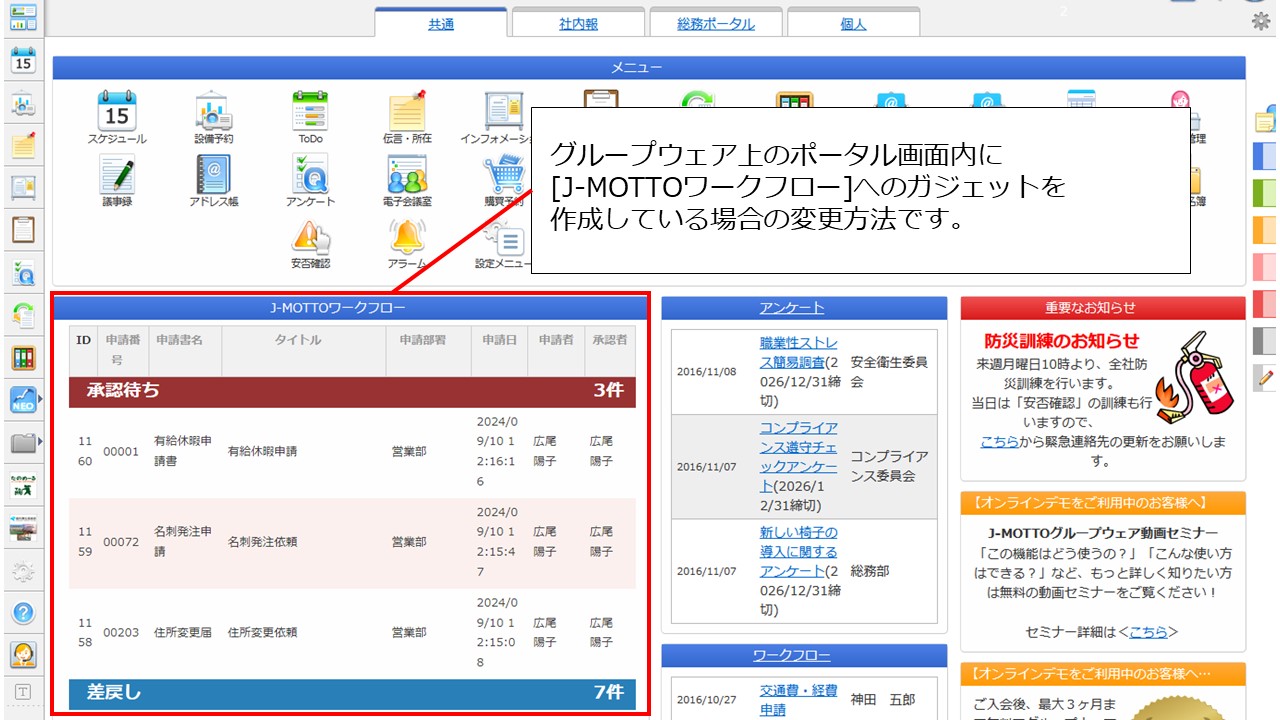Switch to the 社内報 tab
This screenshot has height=720, width=1280.
[x=578, y=24]
